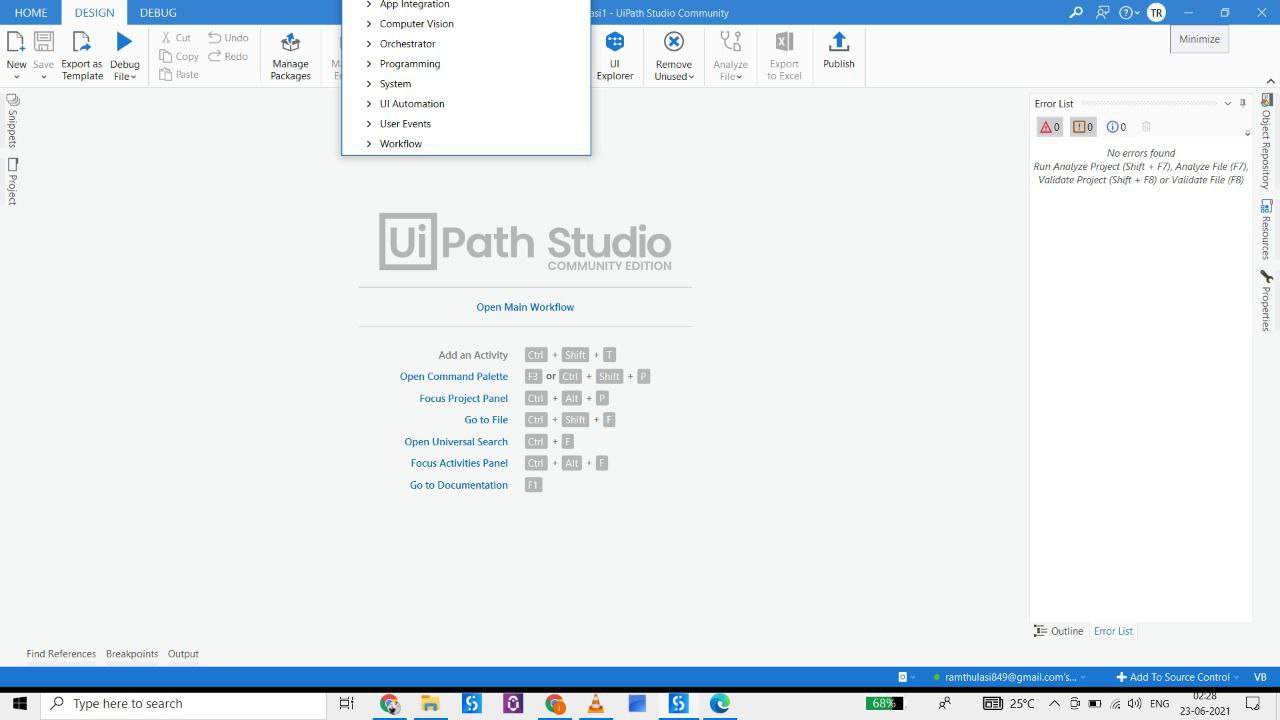Screen dimensions: 1280x720
Task: Click Go to Documentation link
Action: click(459, 485)
